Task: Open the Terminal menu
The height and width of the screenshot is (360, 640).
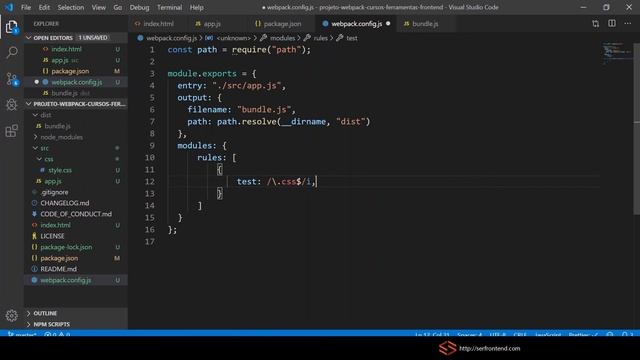Action: coord(169,7)
